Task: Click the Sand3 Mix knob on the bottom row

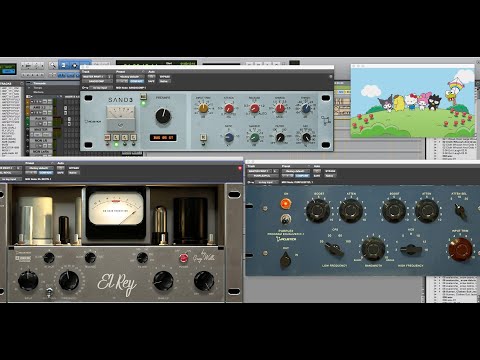Action: (x=306, y=137)
